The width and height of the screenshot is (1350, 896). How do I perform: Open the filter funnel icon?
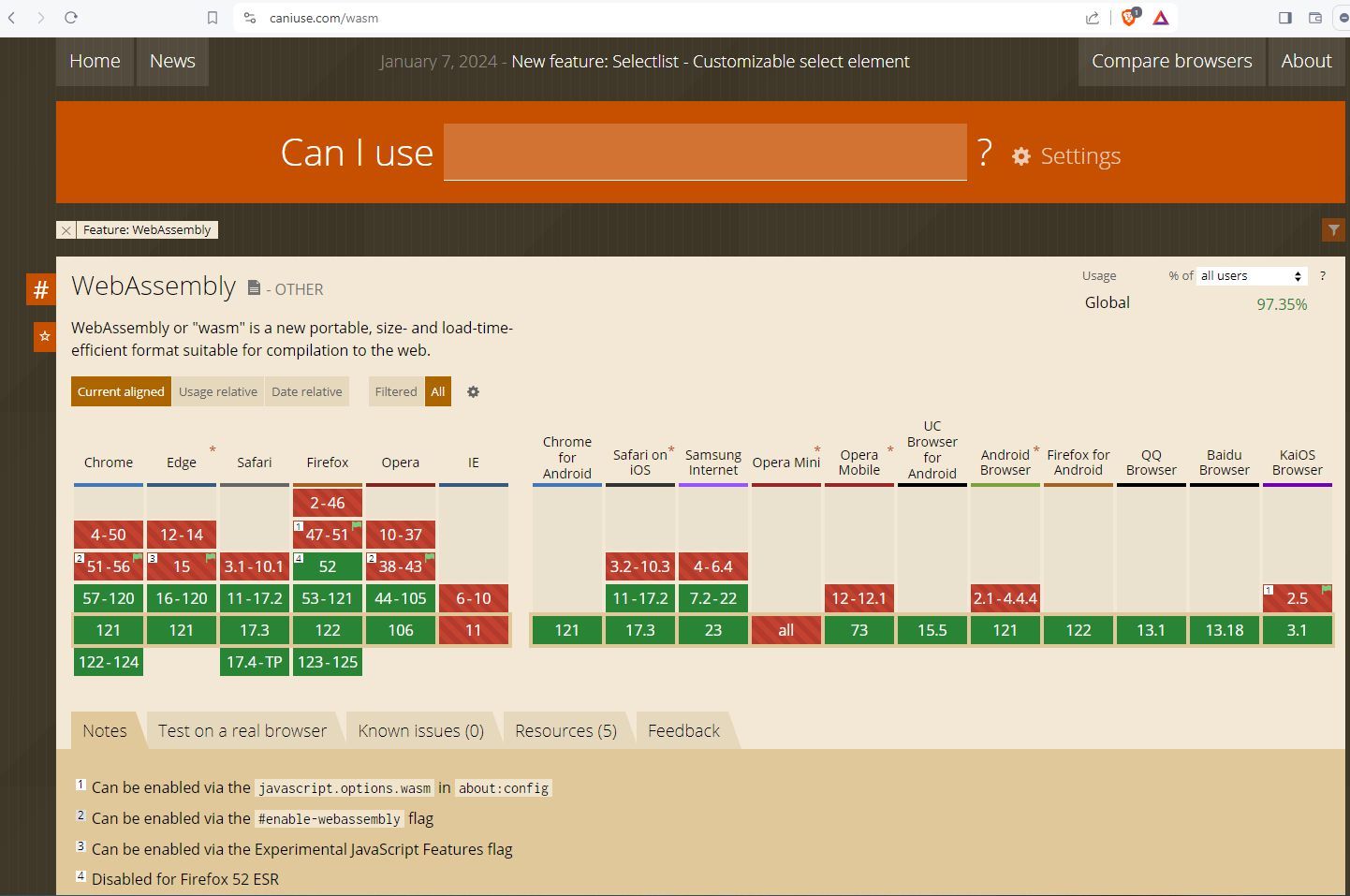(1333, 230)
